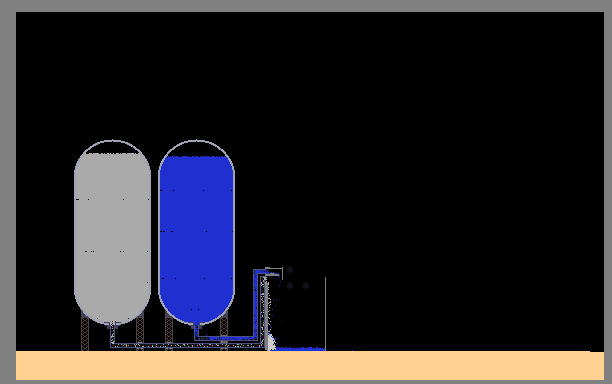Click the long horizontal grey powder pipe
Image resolution: width=612 pixels, height=384 pixels.
(x=187, y=345)
